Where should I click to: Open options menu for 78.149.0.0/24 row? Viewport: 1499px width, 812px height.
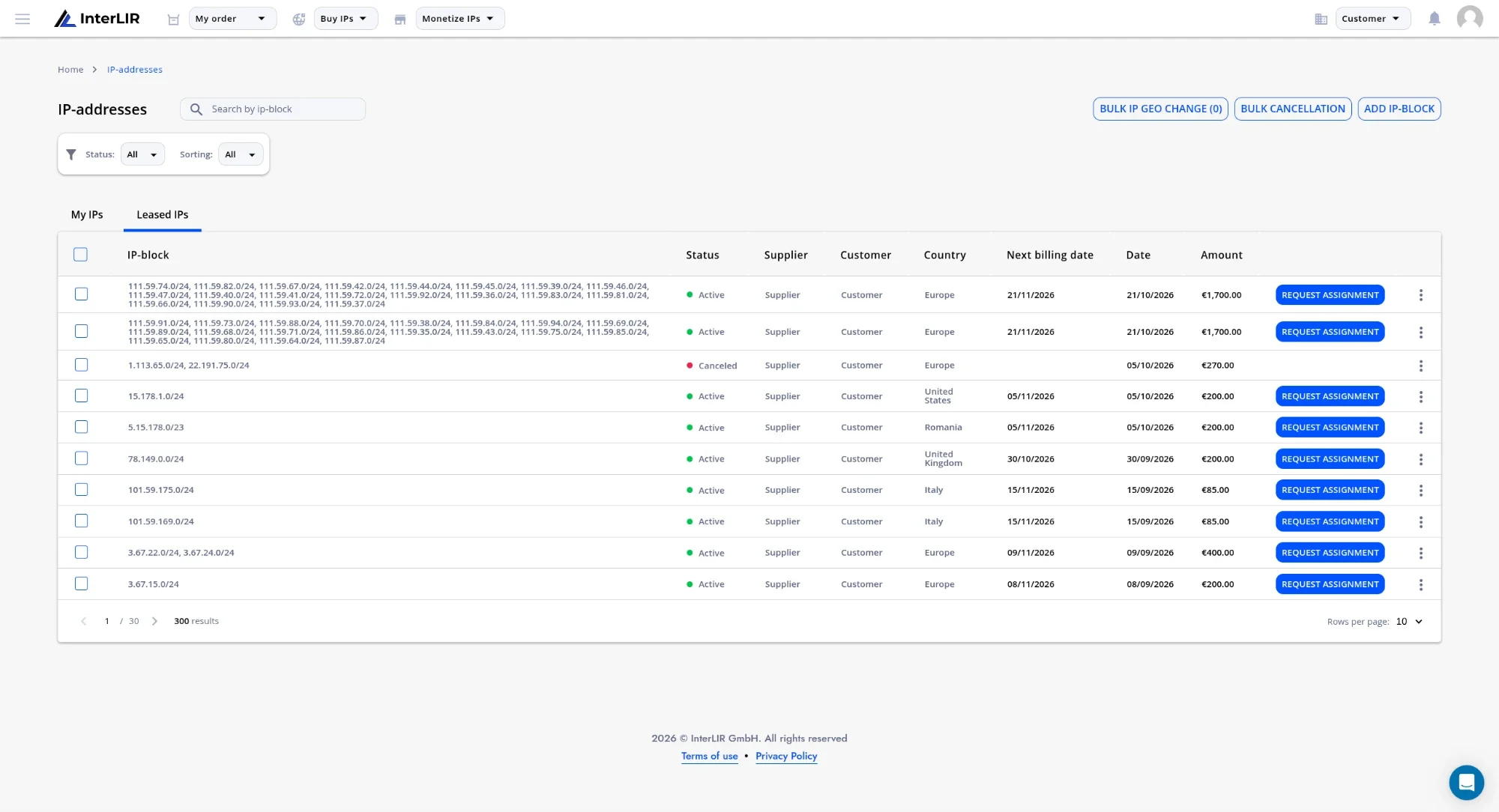[1420, 459]
